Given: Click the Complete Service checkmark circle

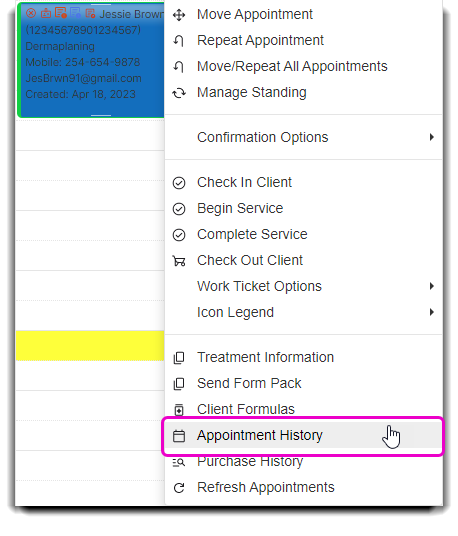Looking at the screenshot, I should pyautogui.click(x=179, y=235).
